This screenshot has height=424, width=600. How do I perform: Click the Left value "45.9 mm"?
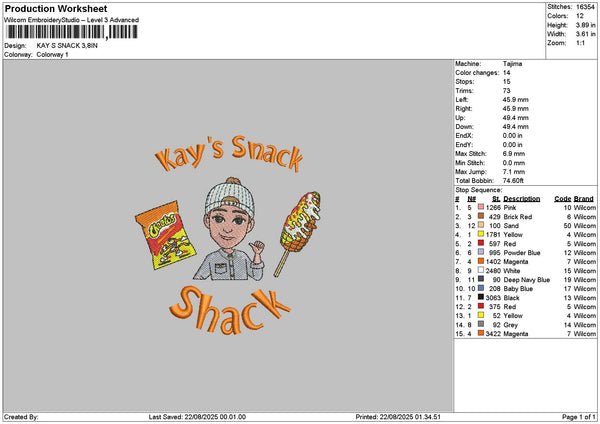pyautogui.click(x=515, y=99)
